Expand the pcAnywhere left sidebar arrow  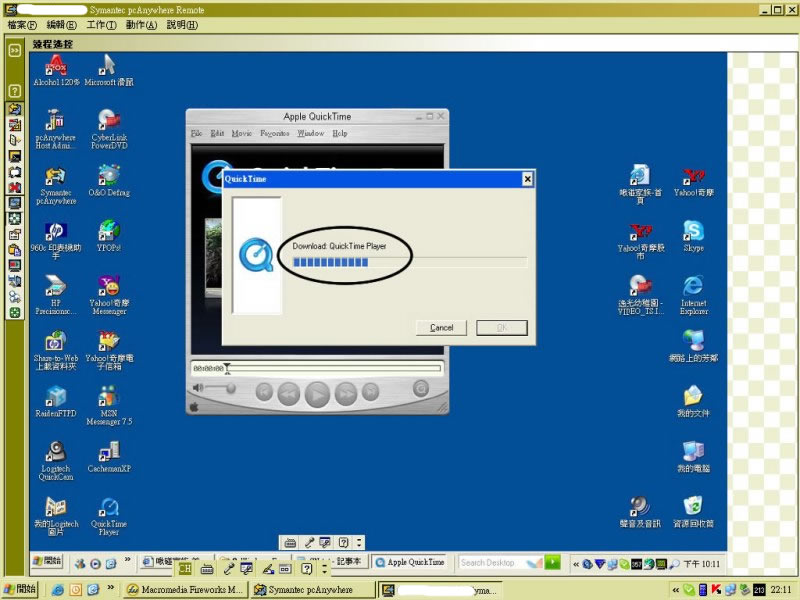[x=14, y=50]
